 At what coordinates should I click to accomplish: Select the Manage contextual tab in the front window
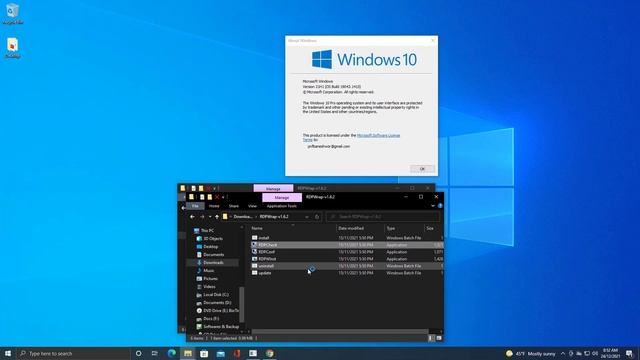(282, 198)
